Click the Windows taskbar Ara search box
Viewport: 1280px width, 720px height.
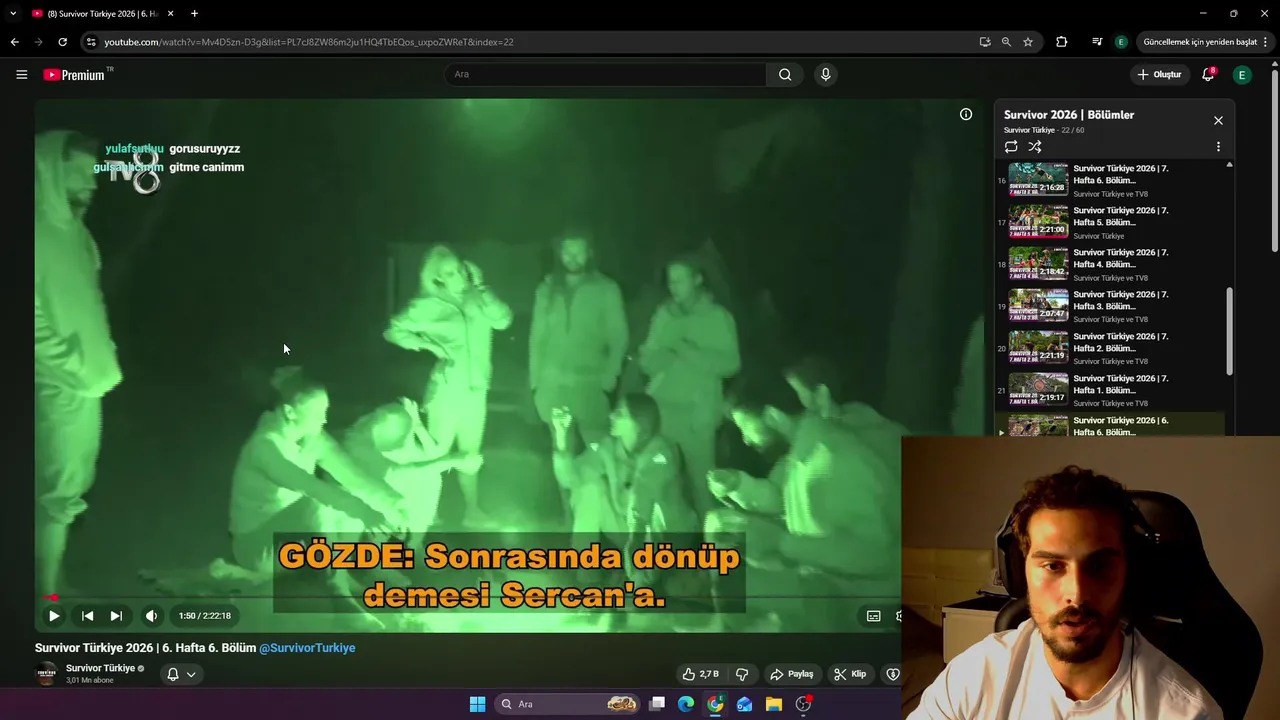point(568,704)
